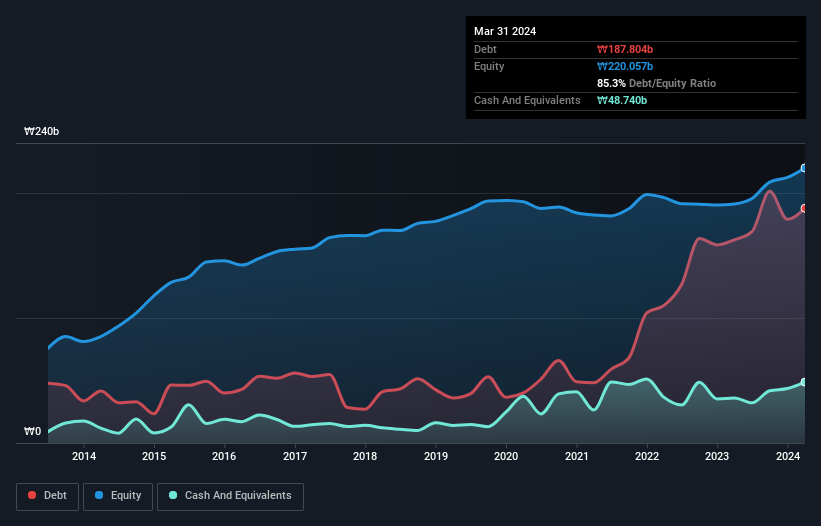
Task: Click the teal Cash endpoint marker
Action: pyautogui.click(x=804, y=382)
